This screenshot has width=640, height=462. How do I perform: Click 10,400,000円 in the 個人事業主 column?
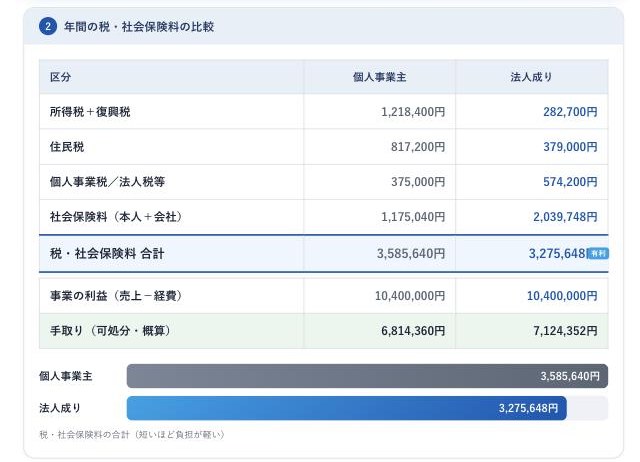tap(410, 296)
